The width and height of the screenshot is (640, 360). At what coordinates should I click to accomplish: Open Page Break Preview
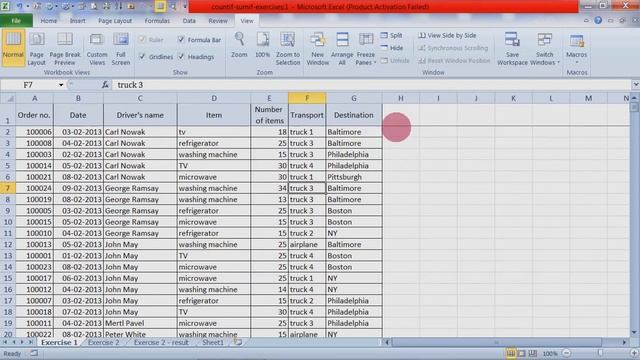(64, 49)
